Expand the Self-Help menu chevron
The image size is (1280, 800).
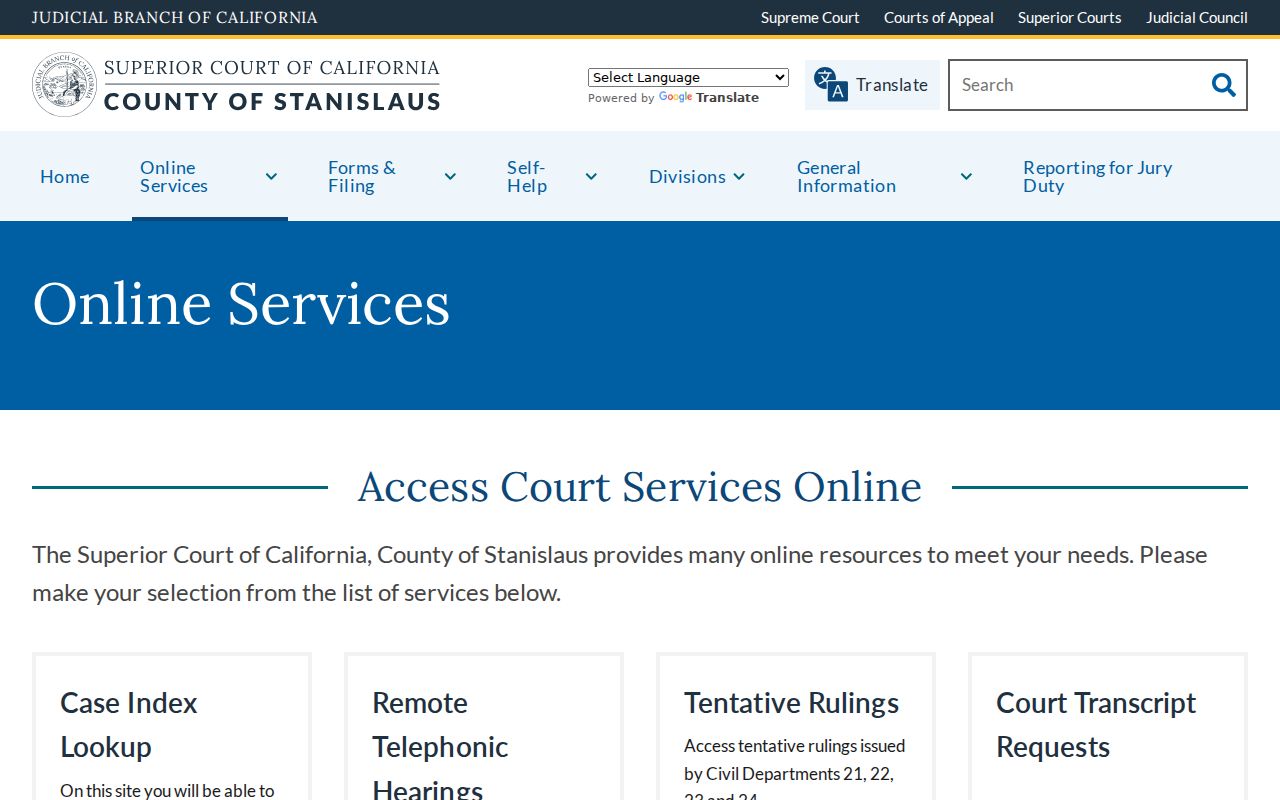click(591, 177)
